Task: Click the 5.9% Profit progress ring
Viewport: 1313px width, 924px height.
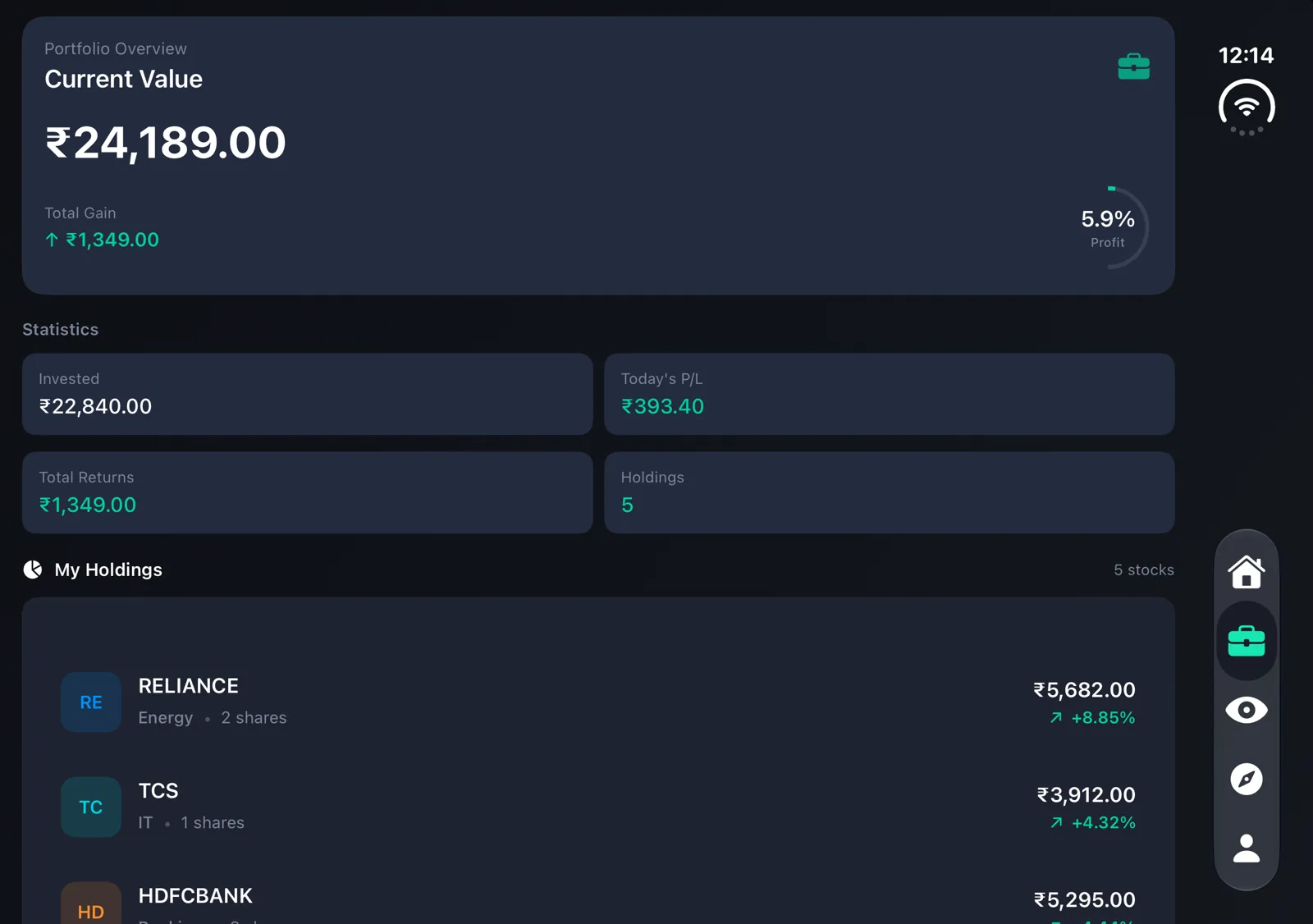Action: [1108, 228]
